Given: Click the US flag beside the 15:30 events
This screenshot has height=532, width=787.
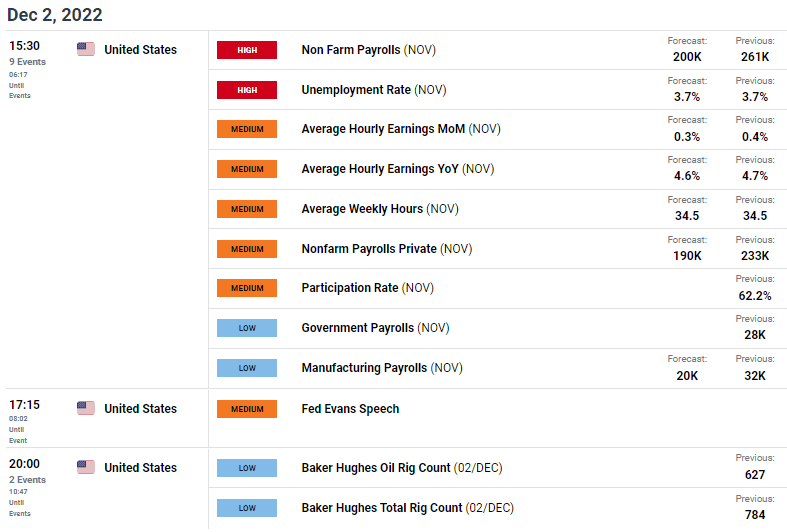Looking at the screenshot, I should pyautogui.click(x=85, y=49).
